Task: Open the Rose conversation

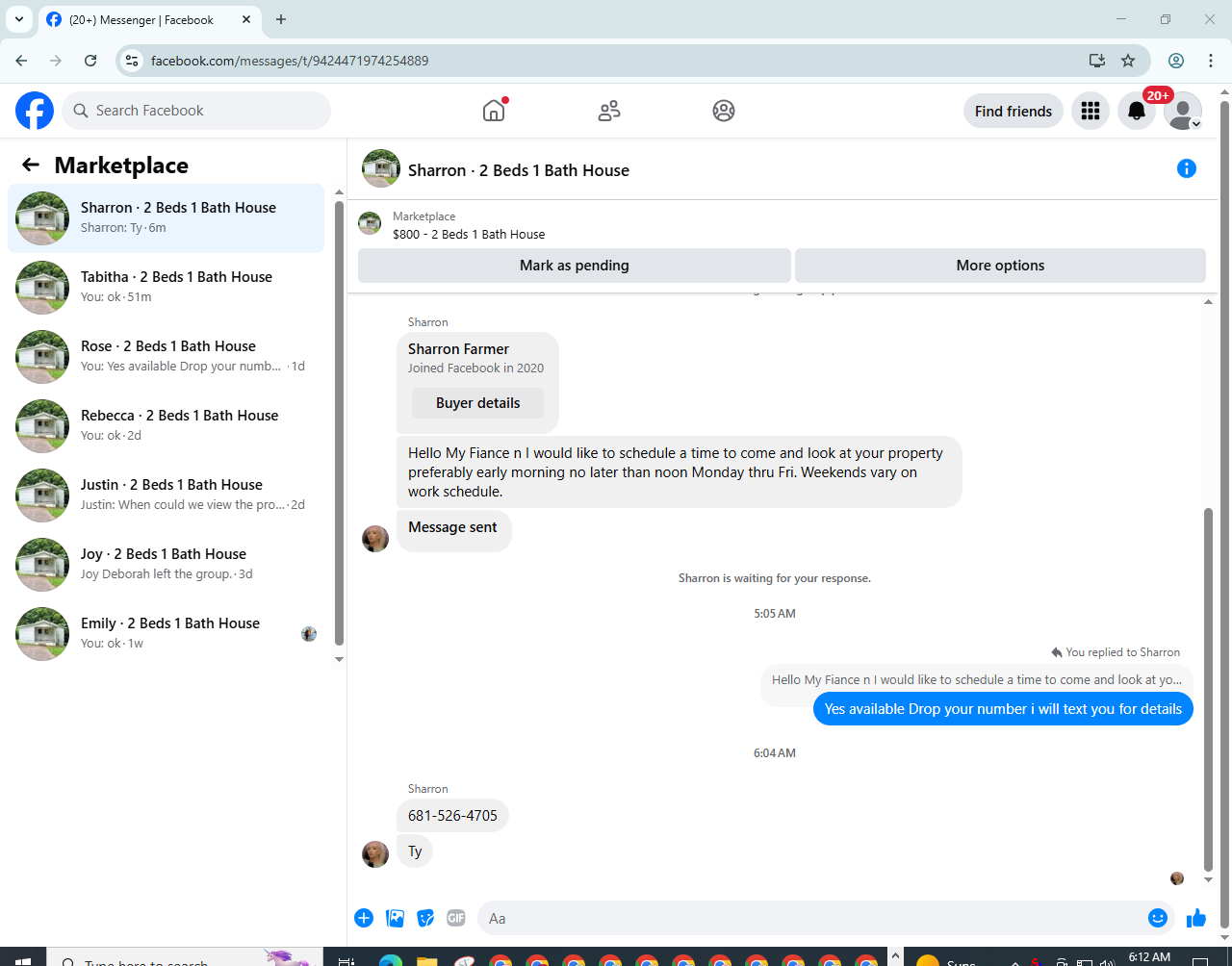Action: pos(167,357)
